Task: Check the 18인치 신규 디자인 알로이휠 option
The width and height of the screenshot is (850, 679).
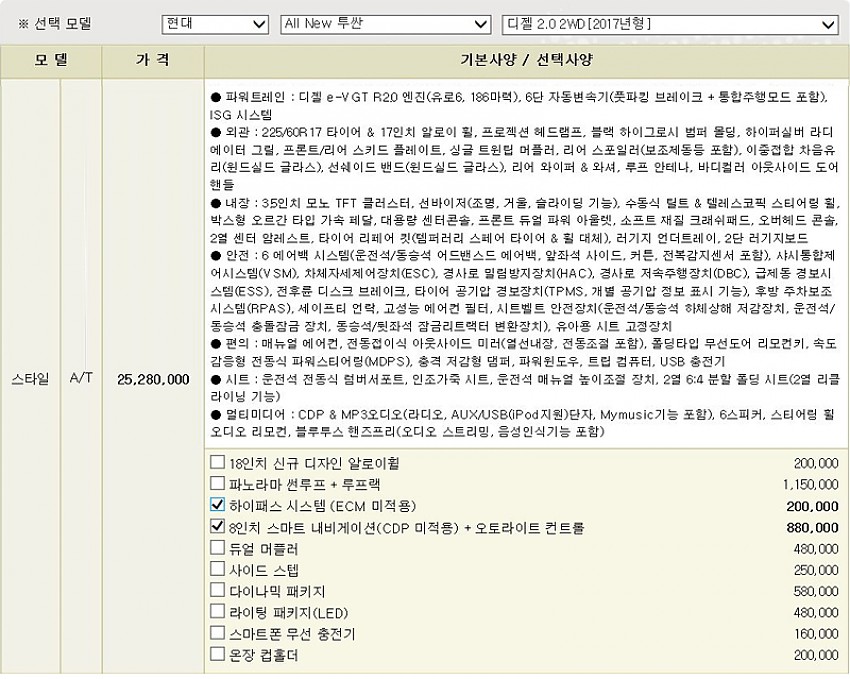Action: (x=218, y=463)
